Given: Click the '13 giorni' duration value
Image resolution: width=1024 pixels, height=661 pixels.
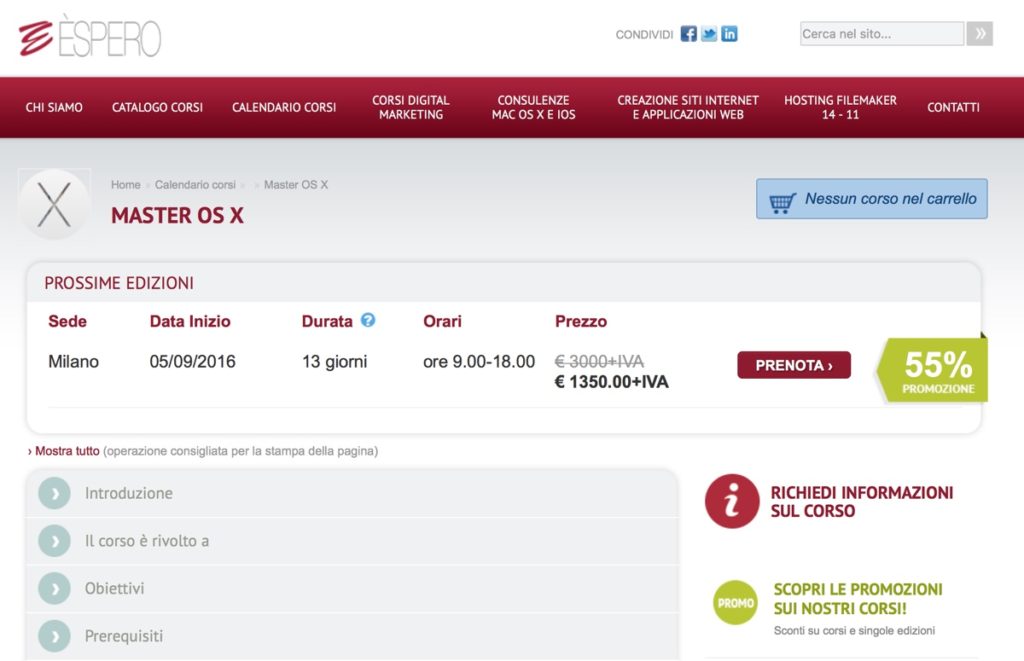Looking at the screenshot, I should pyautogui.click(x=334, y=362).
